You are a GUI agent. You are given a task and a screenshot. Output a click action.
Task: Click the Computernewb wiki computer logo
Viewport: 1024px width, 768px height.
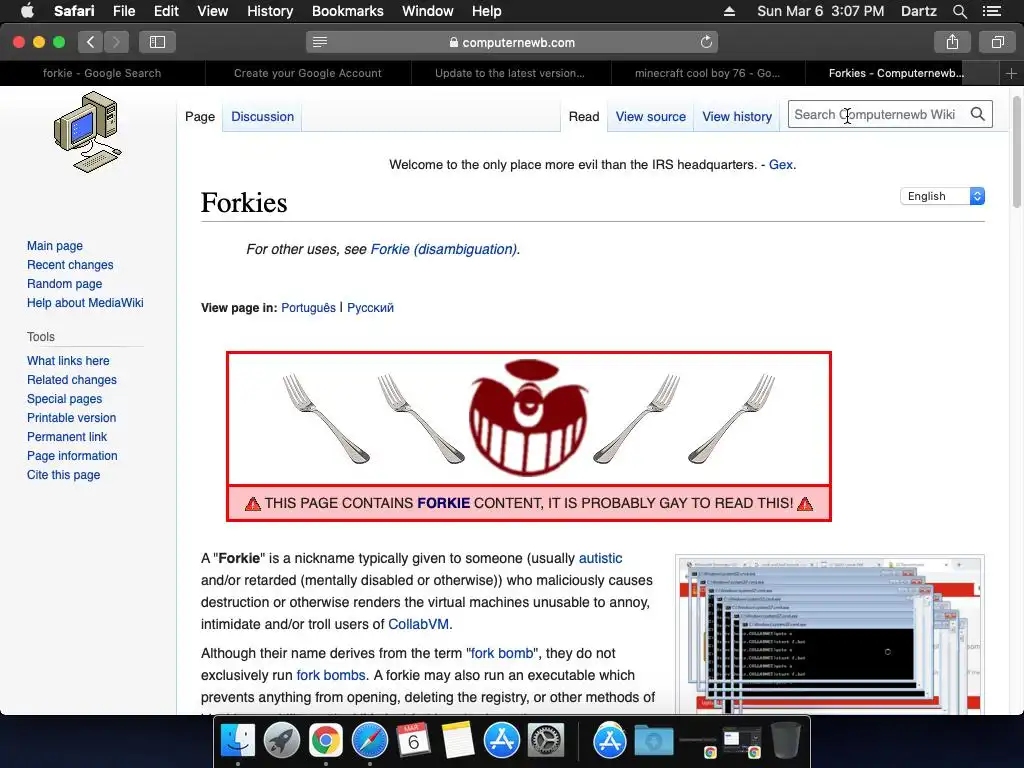[88, 132]
